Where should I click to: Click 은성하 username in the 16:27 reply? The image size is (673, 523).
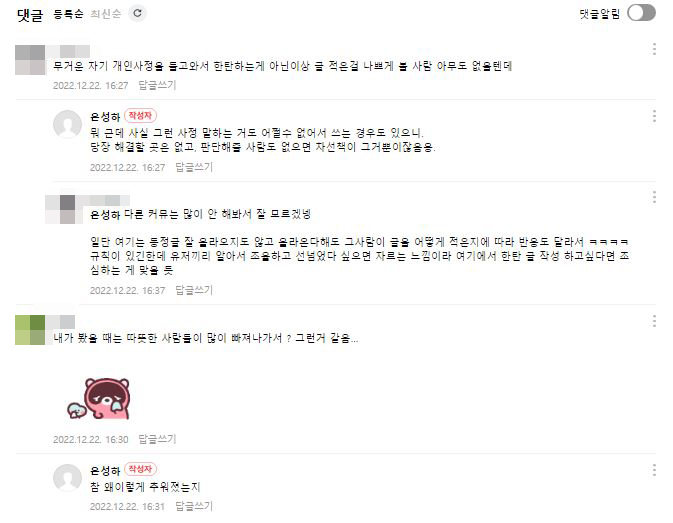(105, 116)
